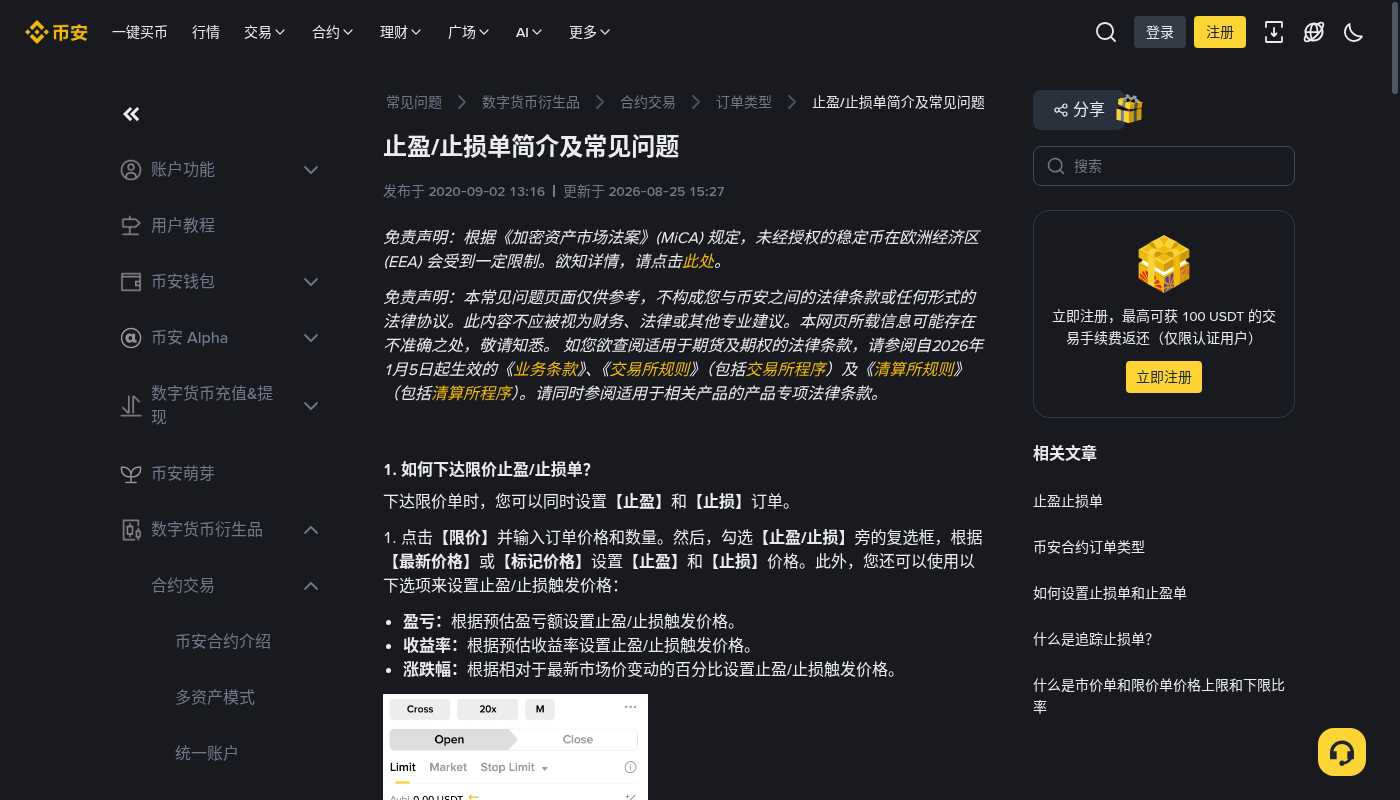Open customer support headset chat

[1342, 752]
